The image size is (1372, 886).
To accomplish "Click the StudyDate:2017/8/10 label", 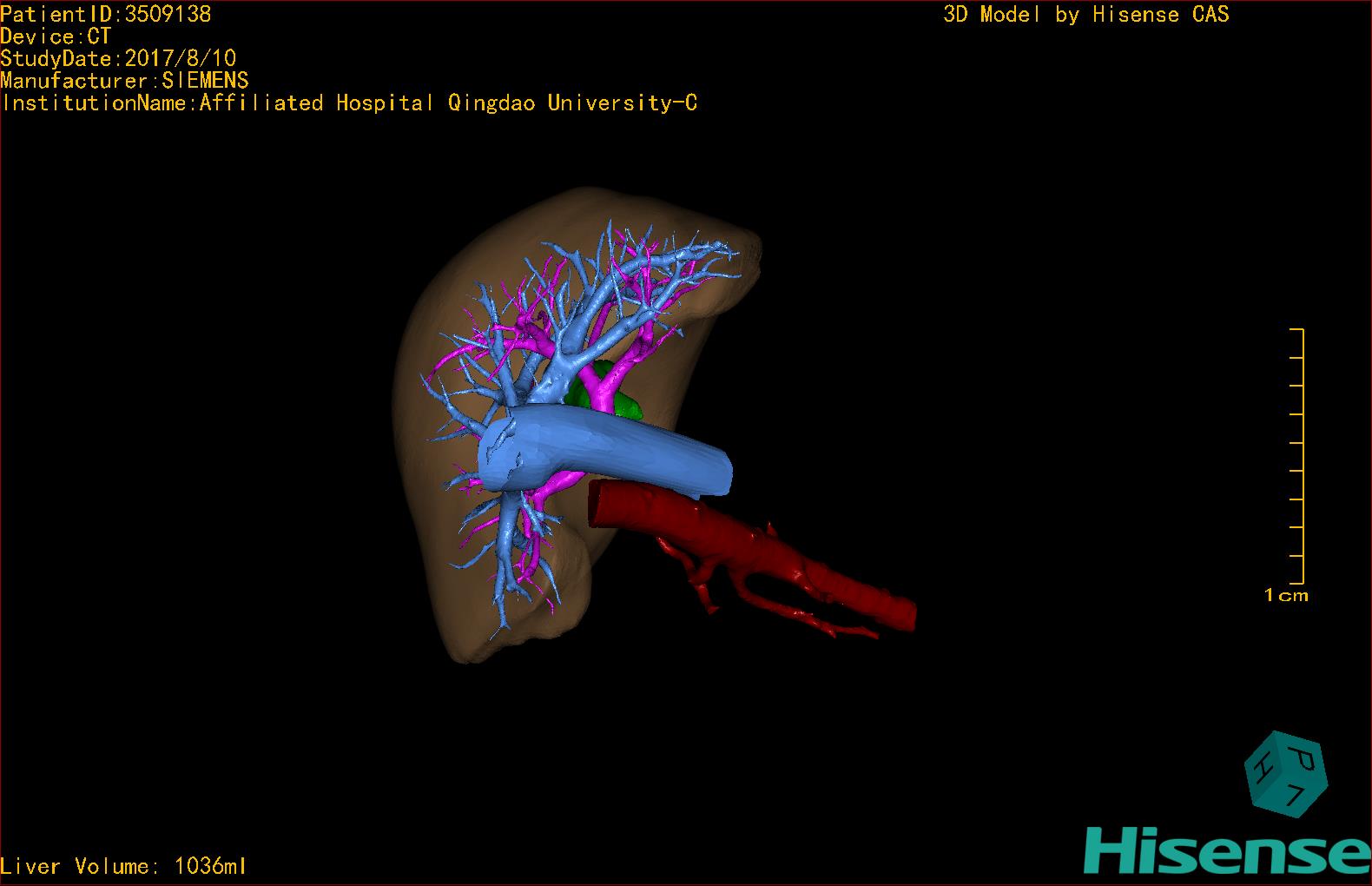I will tap(118, 58).
